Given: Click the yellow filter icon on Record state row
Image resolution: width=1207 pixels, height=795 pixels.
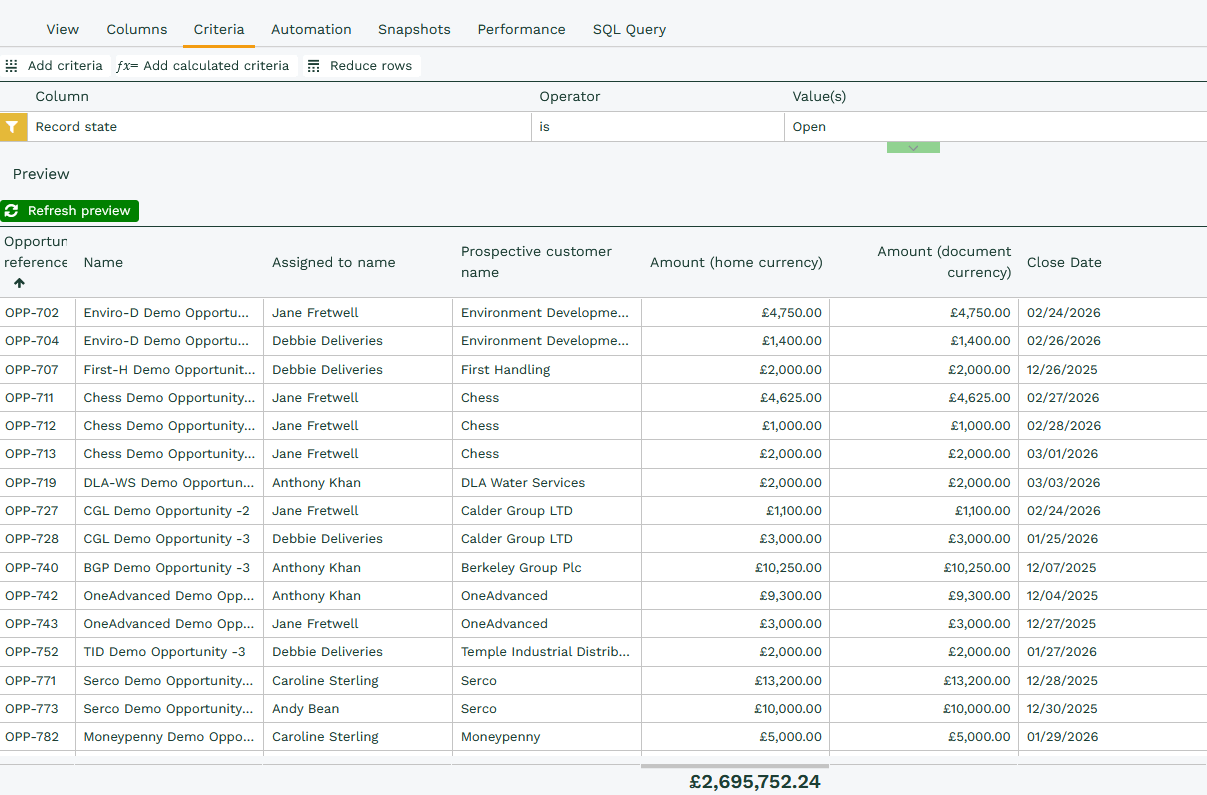Looking at the screenshot, I should click(12, 127).
